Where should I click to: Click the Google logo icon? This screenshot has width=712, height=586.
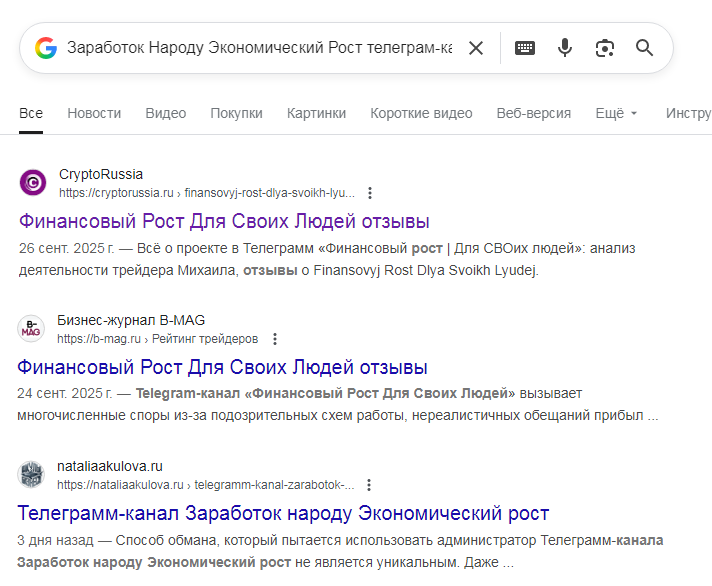(46, 48)
